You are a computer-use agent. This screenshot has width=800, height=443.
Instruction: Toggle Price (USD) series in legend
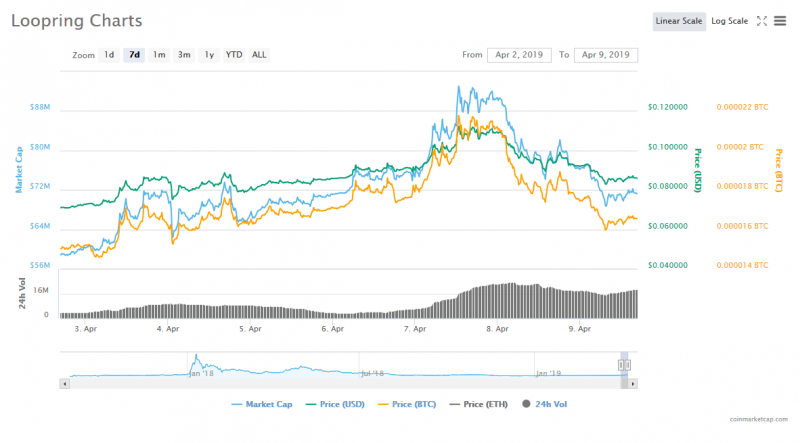click(336, 404)
